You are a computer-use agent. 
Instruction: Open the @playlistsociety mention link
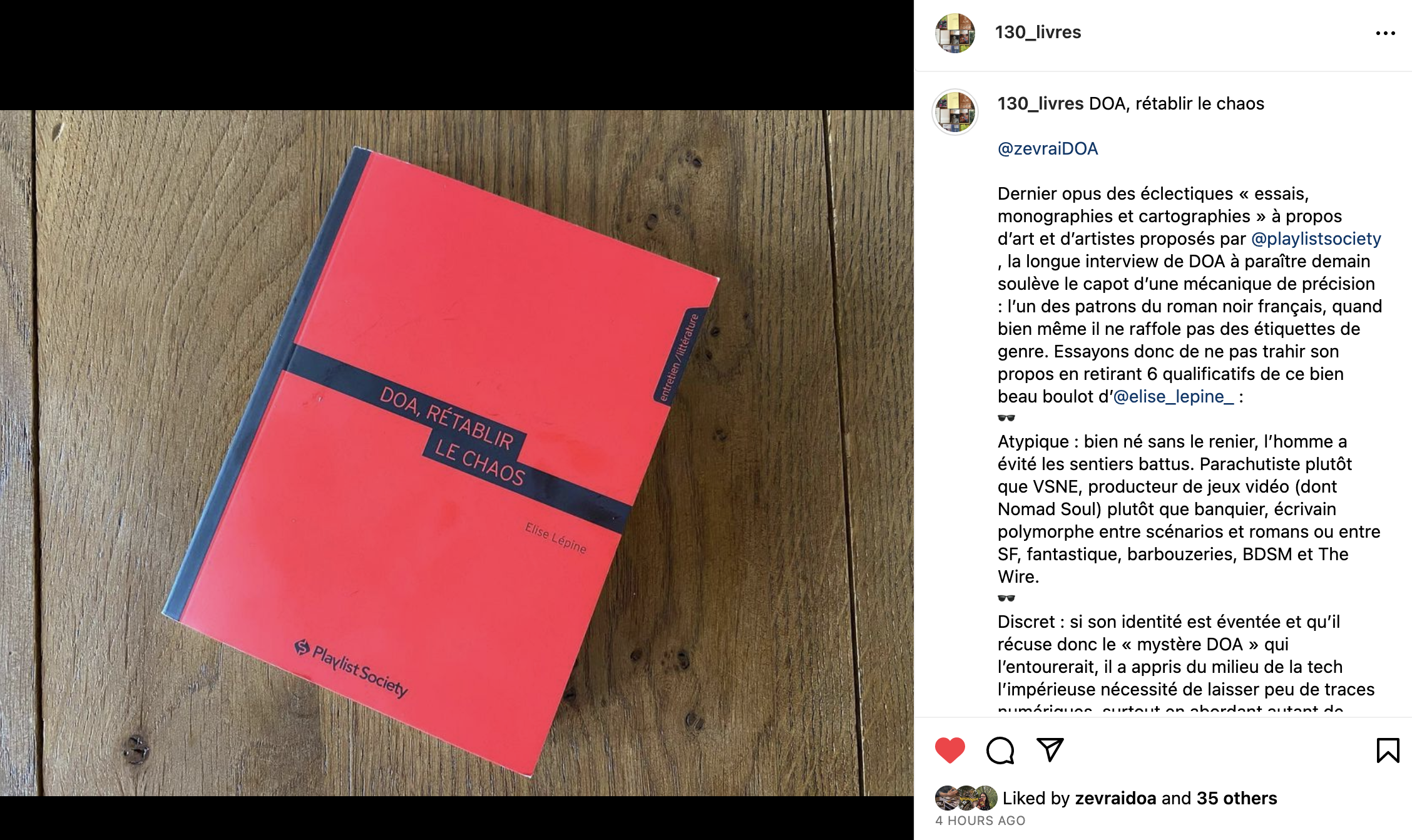(x=1316, y=238)
